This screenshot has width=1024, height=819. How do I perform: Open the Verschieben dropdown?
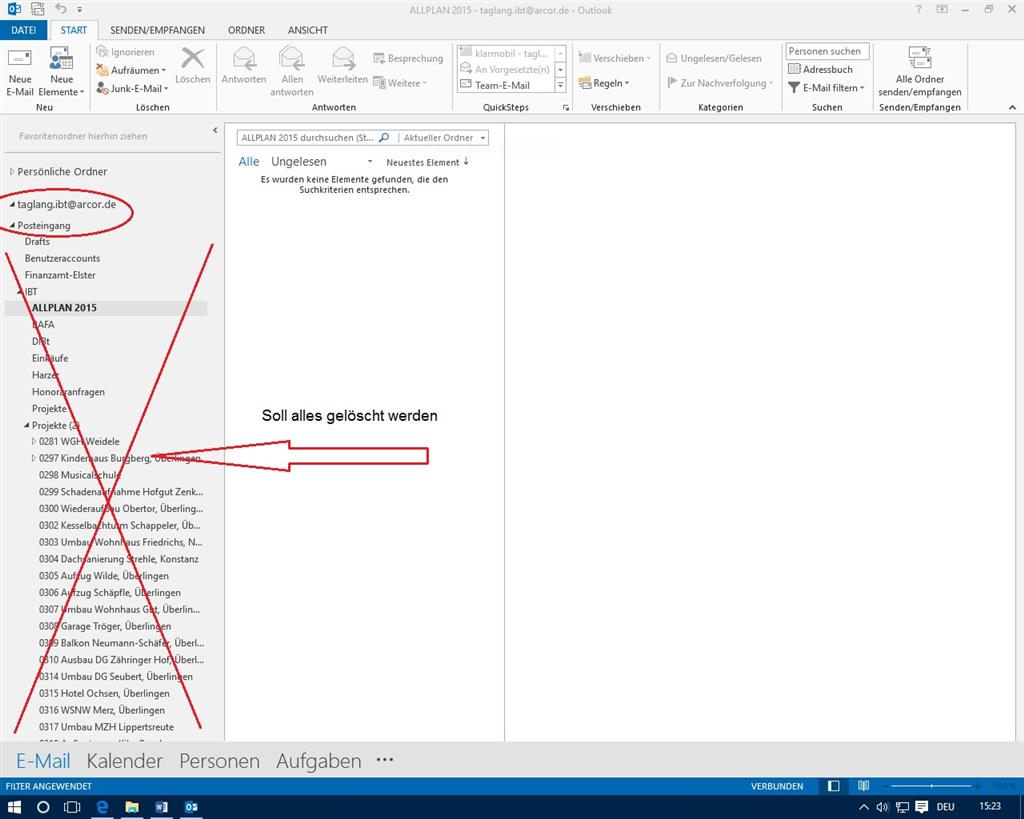point(615,58)
